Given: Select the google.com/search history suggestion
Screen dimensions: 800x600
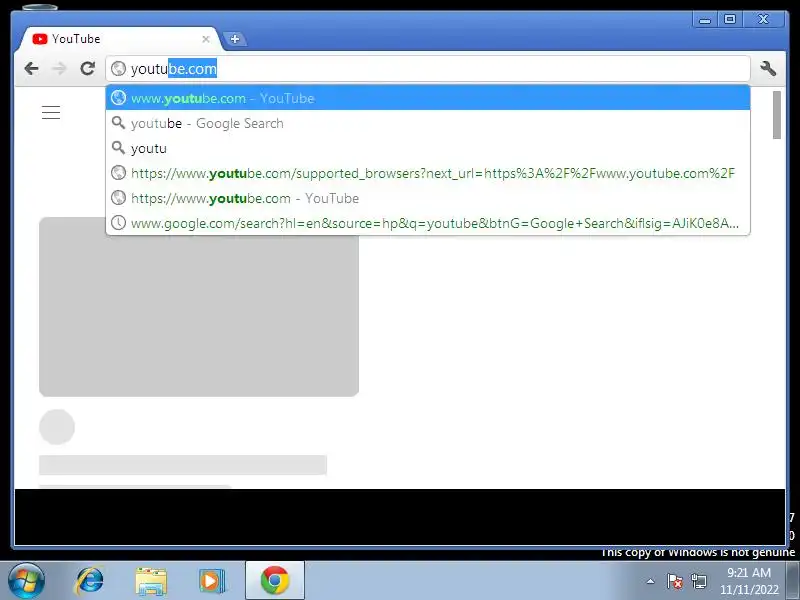Looking at the screenshot, I should coord(428,223).
